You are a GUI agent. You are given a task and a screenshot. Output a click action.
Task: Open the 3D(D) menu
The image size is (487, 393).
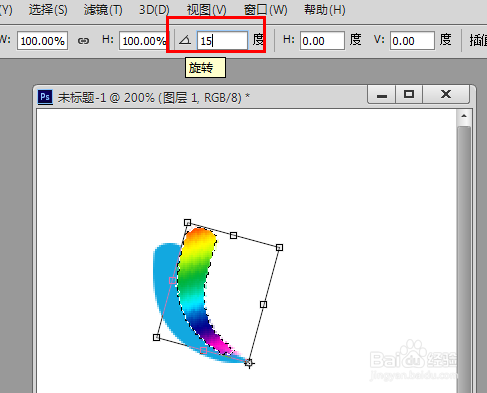[154, 10]
